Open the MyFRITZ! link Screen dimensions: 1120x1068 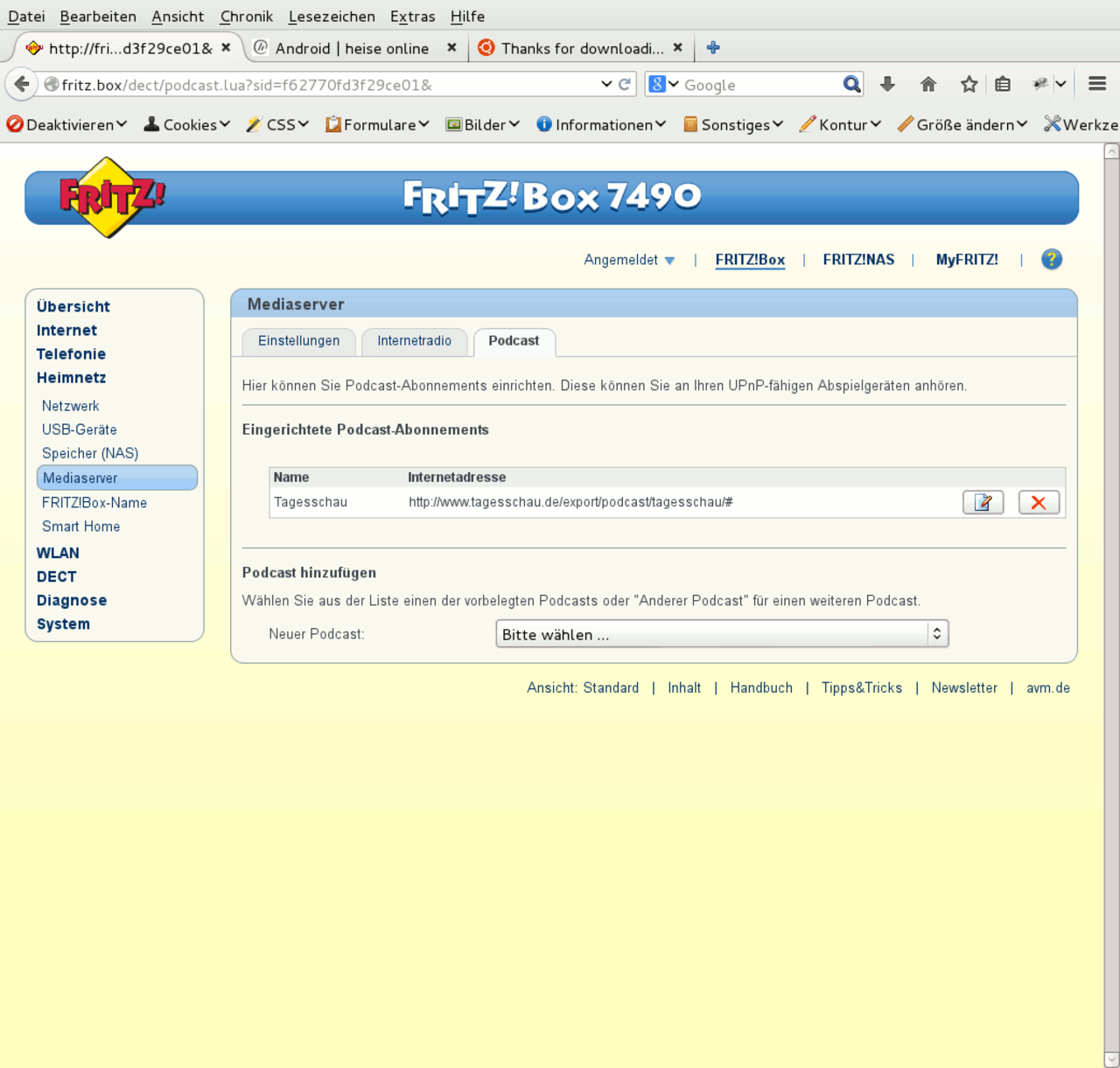[x=967, y=260]
